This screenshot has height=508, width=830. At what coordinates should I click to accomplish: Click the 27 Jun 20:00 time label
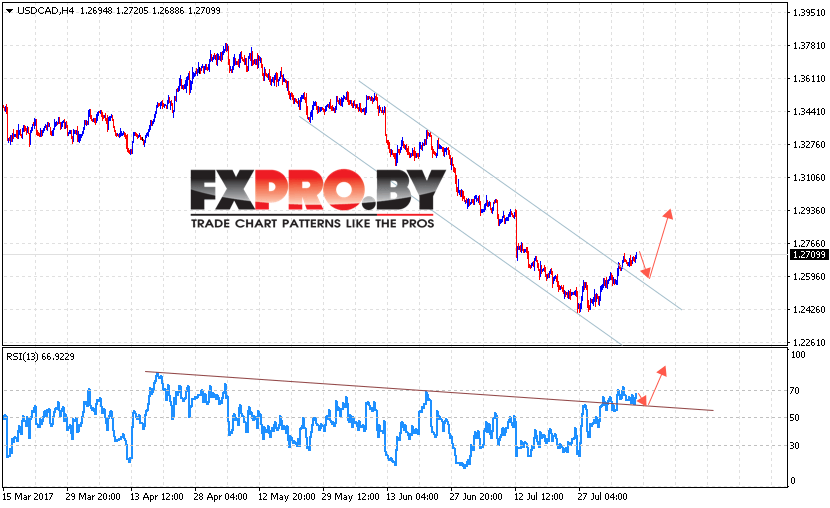tap(476, 496)
